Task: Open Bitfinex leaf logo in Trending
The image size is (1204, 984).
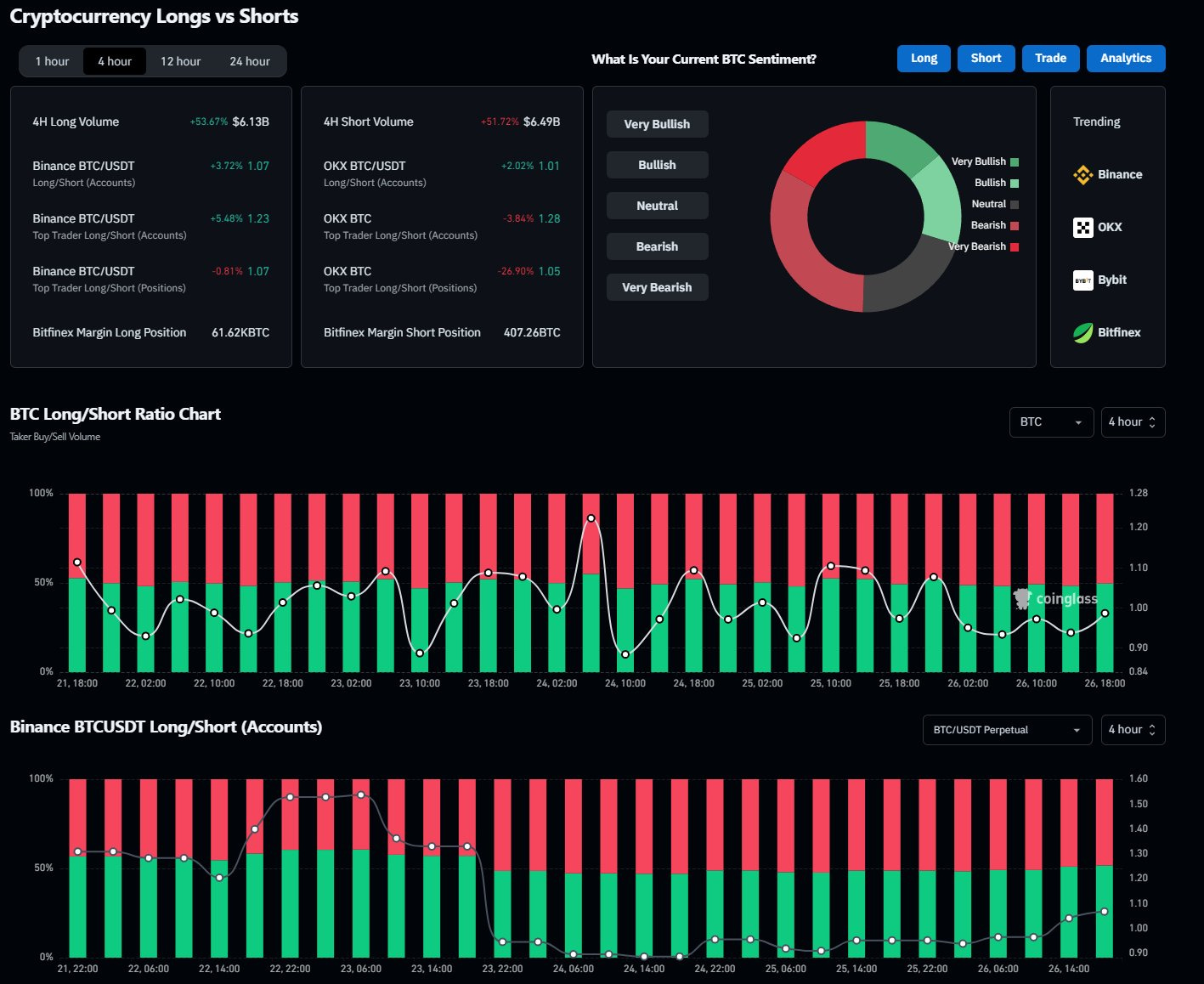Action: click(1082, 333)
